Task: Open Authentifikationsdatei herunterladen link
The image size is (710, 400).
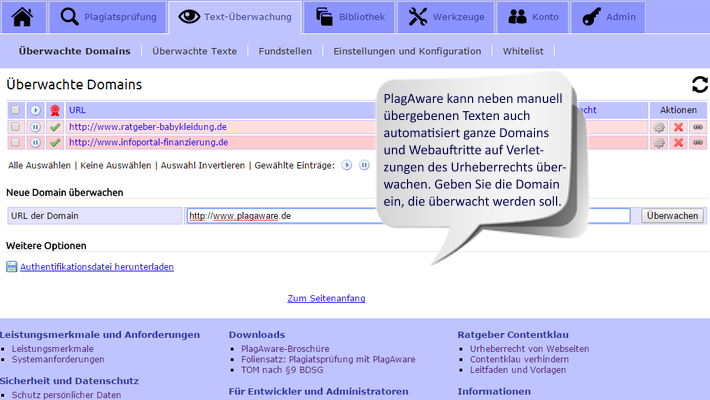Action: 97,267
